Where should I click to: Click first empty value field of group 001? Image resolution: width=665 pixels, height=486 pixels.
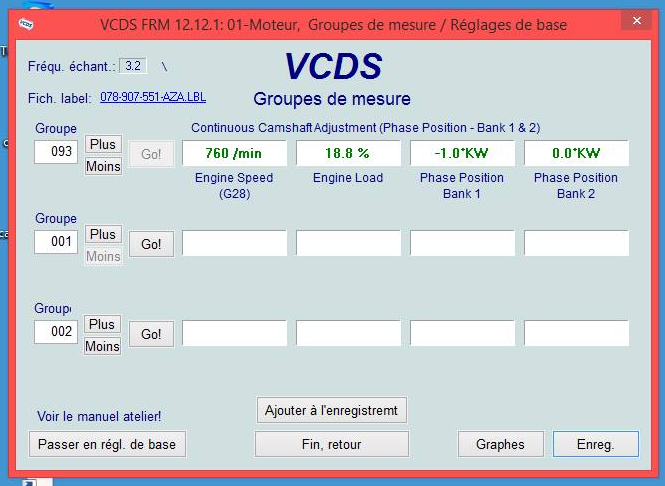point(234,243)
